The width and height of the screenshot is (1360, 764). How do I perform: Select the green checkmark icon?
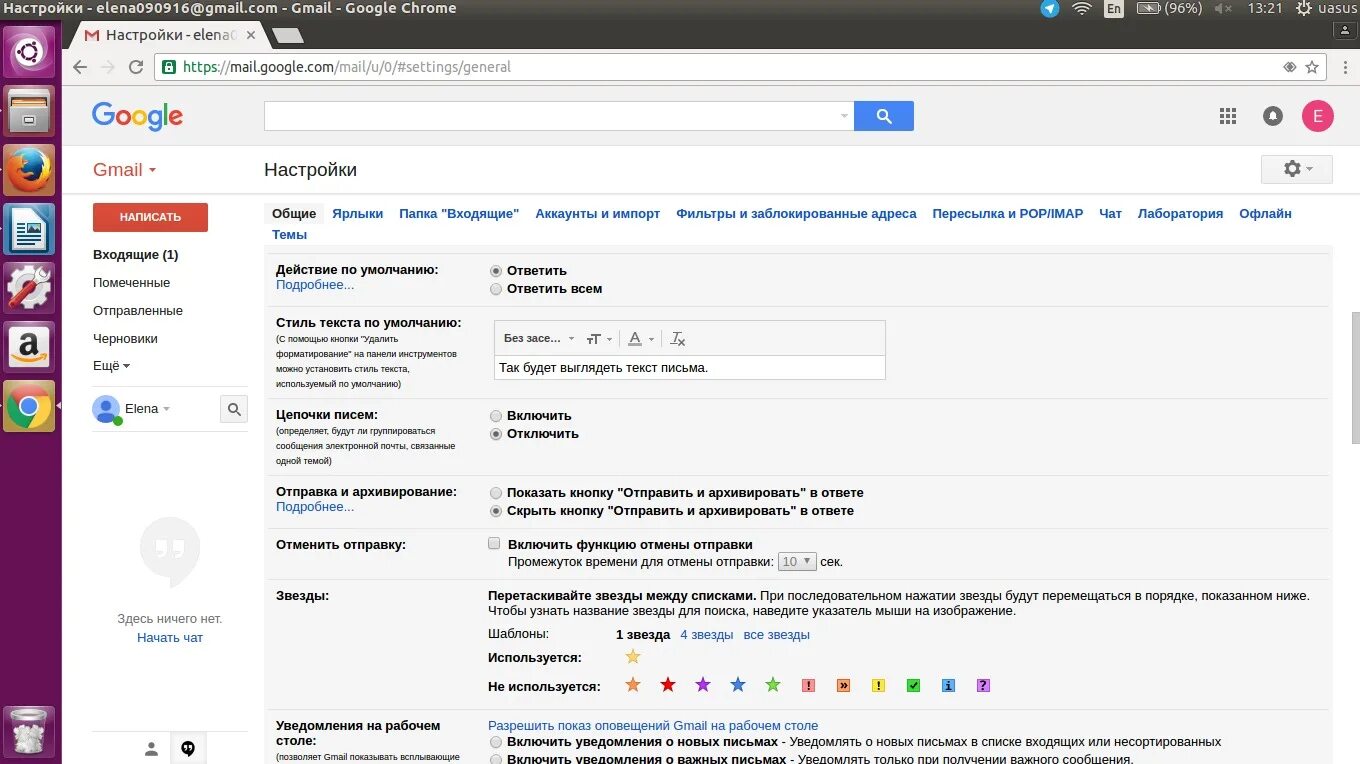click(x=913, y=686)
